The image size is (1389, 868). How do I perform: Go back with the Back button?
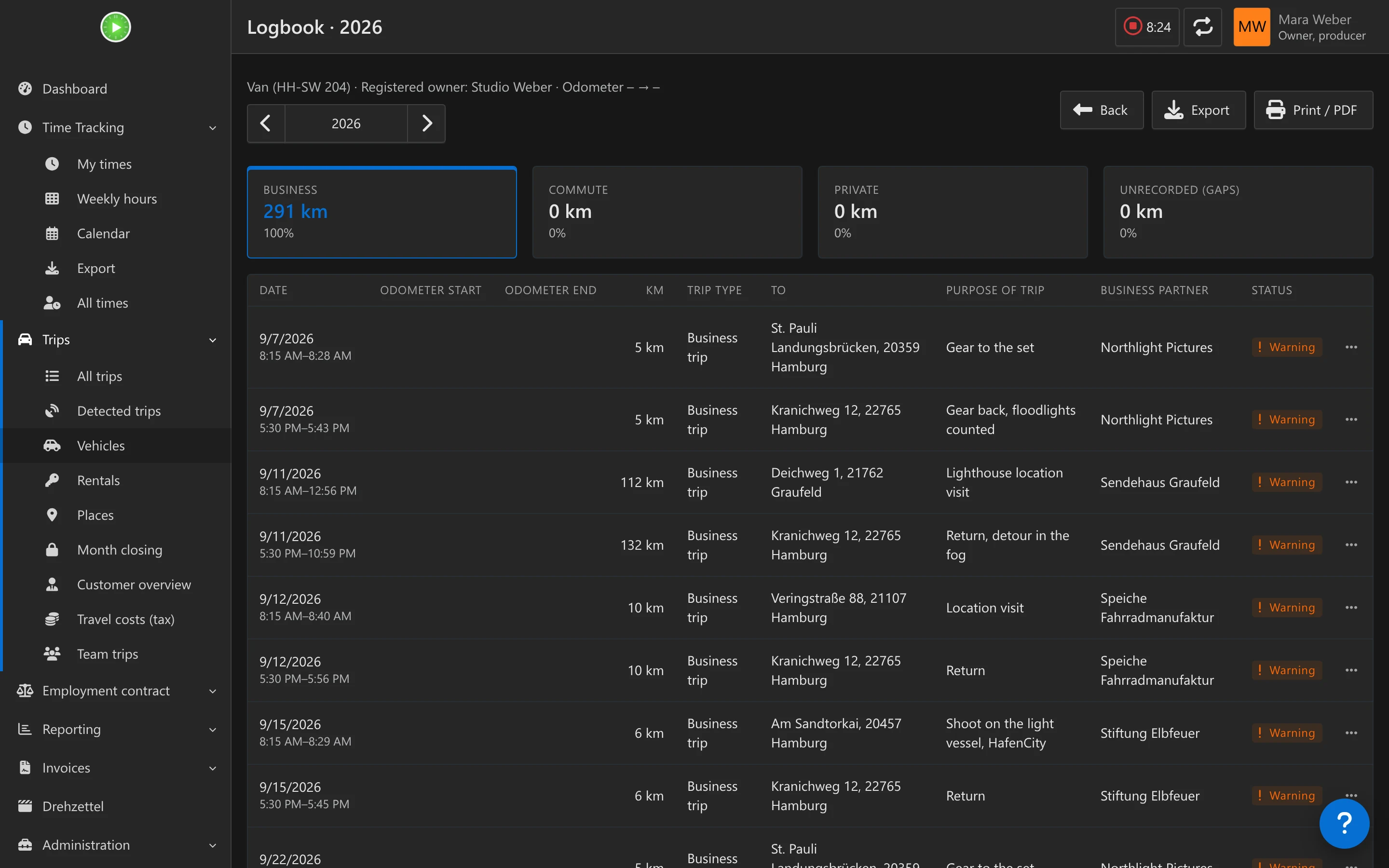[1102, 109]
